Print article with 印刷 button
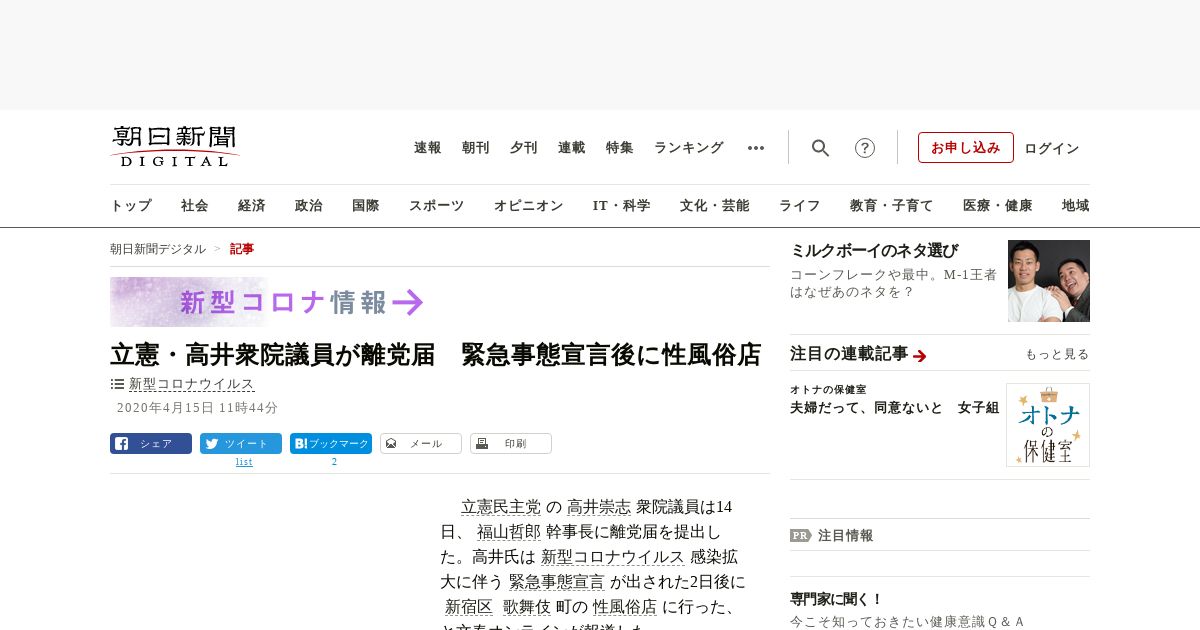Image resolution: width=1200 pixels, height=630 pixels. pos(511,443)
